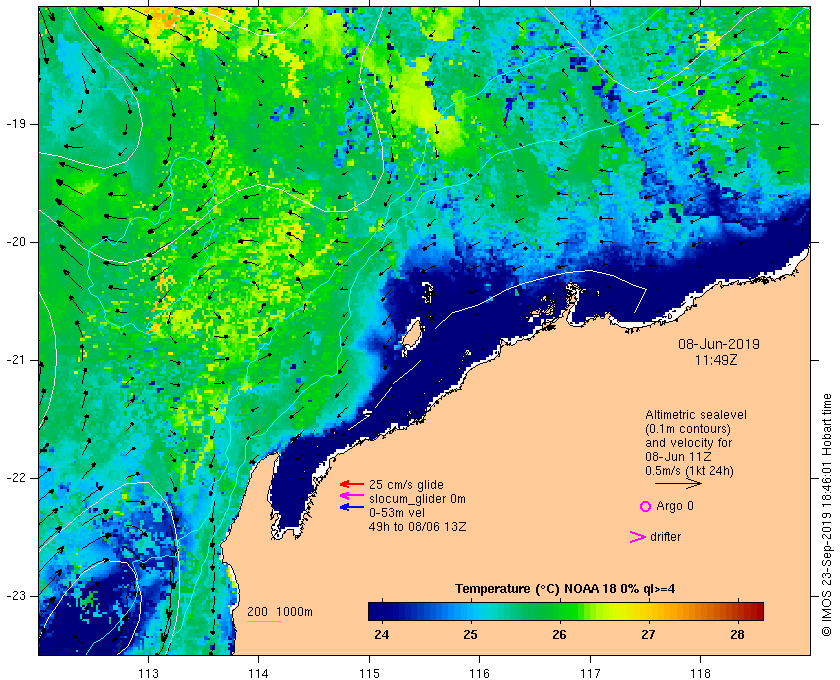Click the '0-53m vel' label
This screenshot has width=840, height=680.
click(397, 513)
